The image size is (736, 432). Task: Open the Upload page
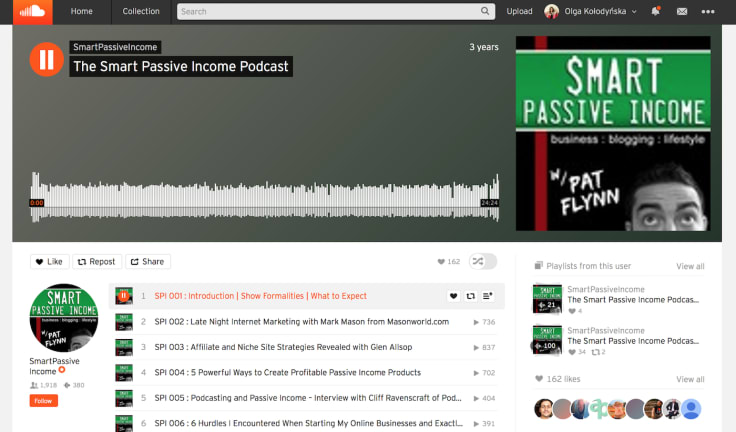tap(519, 11)
